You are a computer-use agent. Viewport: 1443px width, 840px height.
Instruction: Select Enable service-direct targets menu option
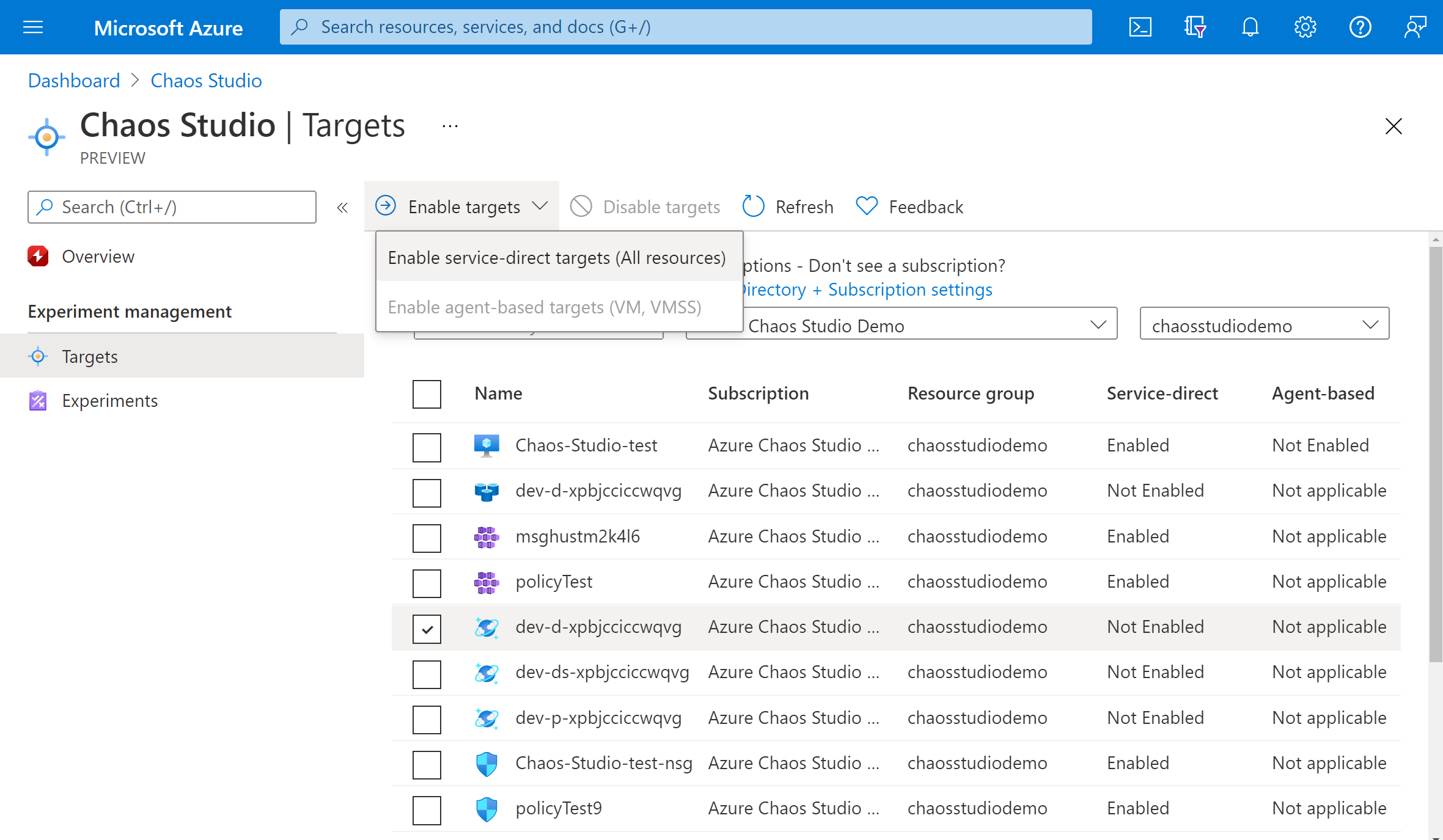[557, 257]
